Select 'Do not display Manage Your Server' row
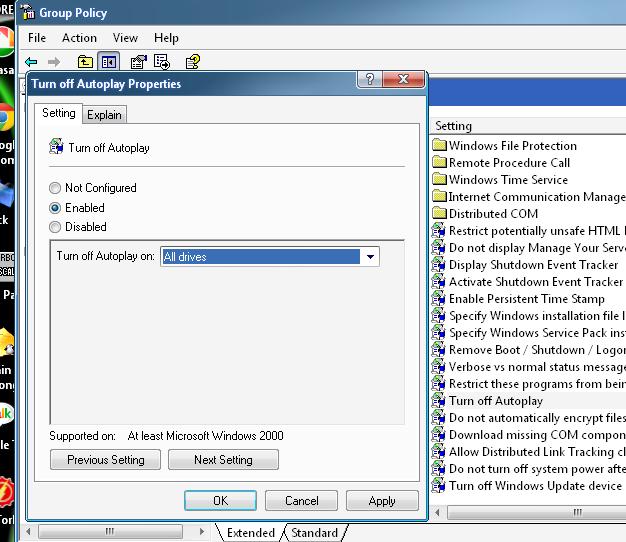626x542 pixels. tap(529, 247)
